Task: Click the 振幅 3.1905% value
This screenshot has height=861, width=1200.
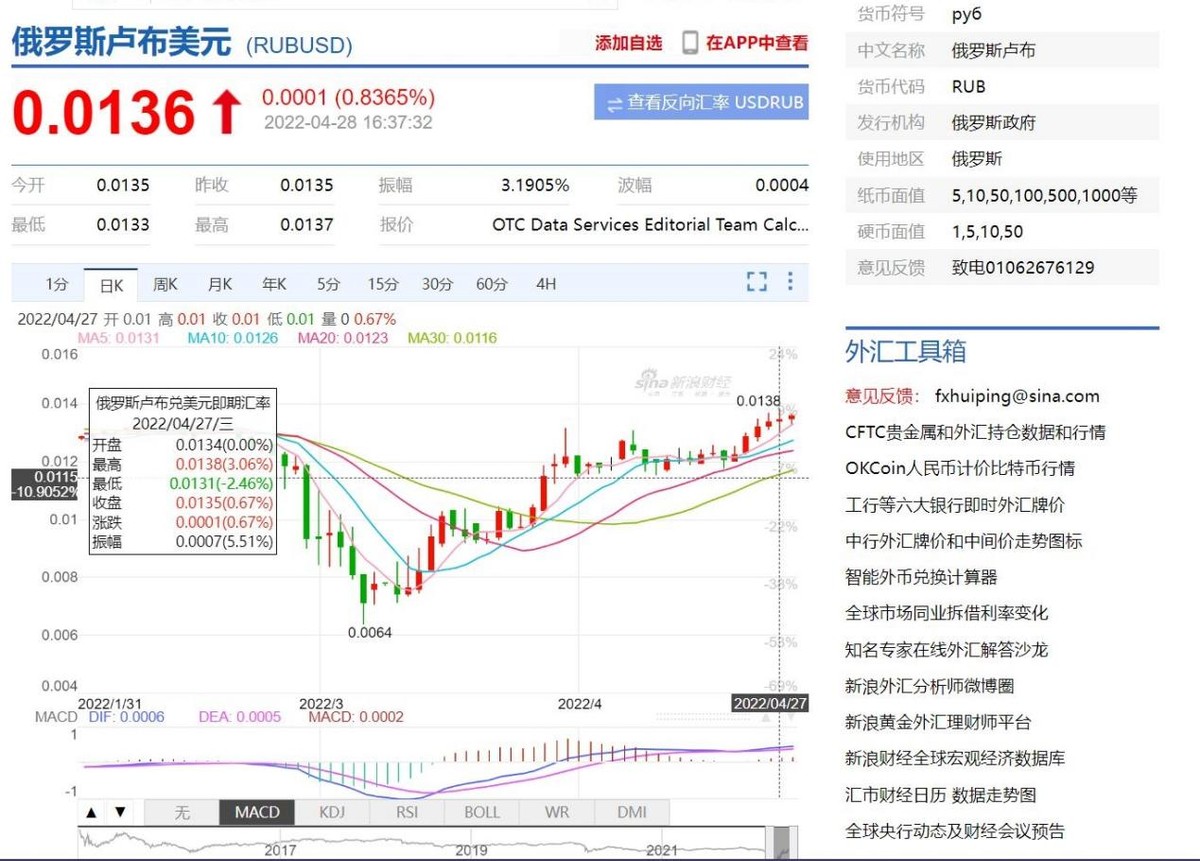Action: 535,185
